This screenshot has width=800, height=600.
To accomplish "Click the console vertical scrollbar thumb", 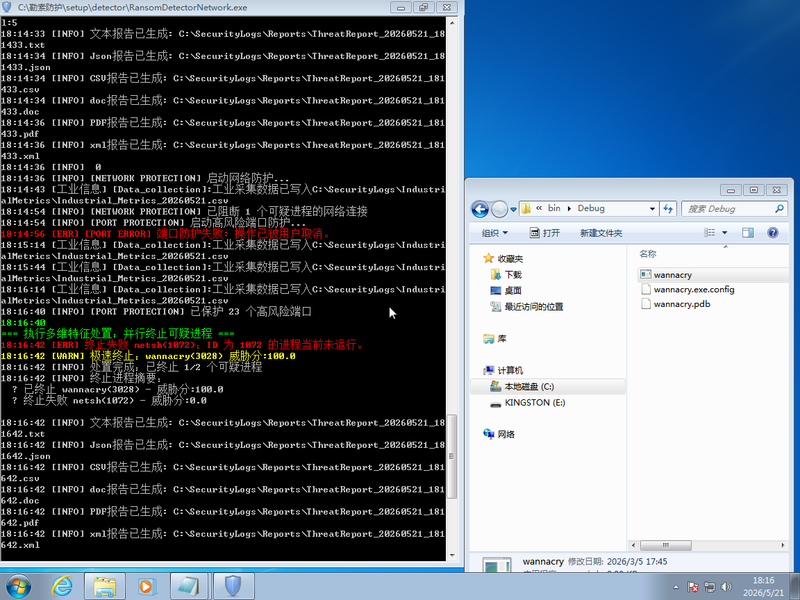I will pos(452,456).
